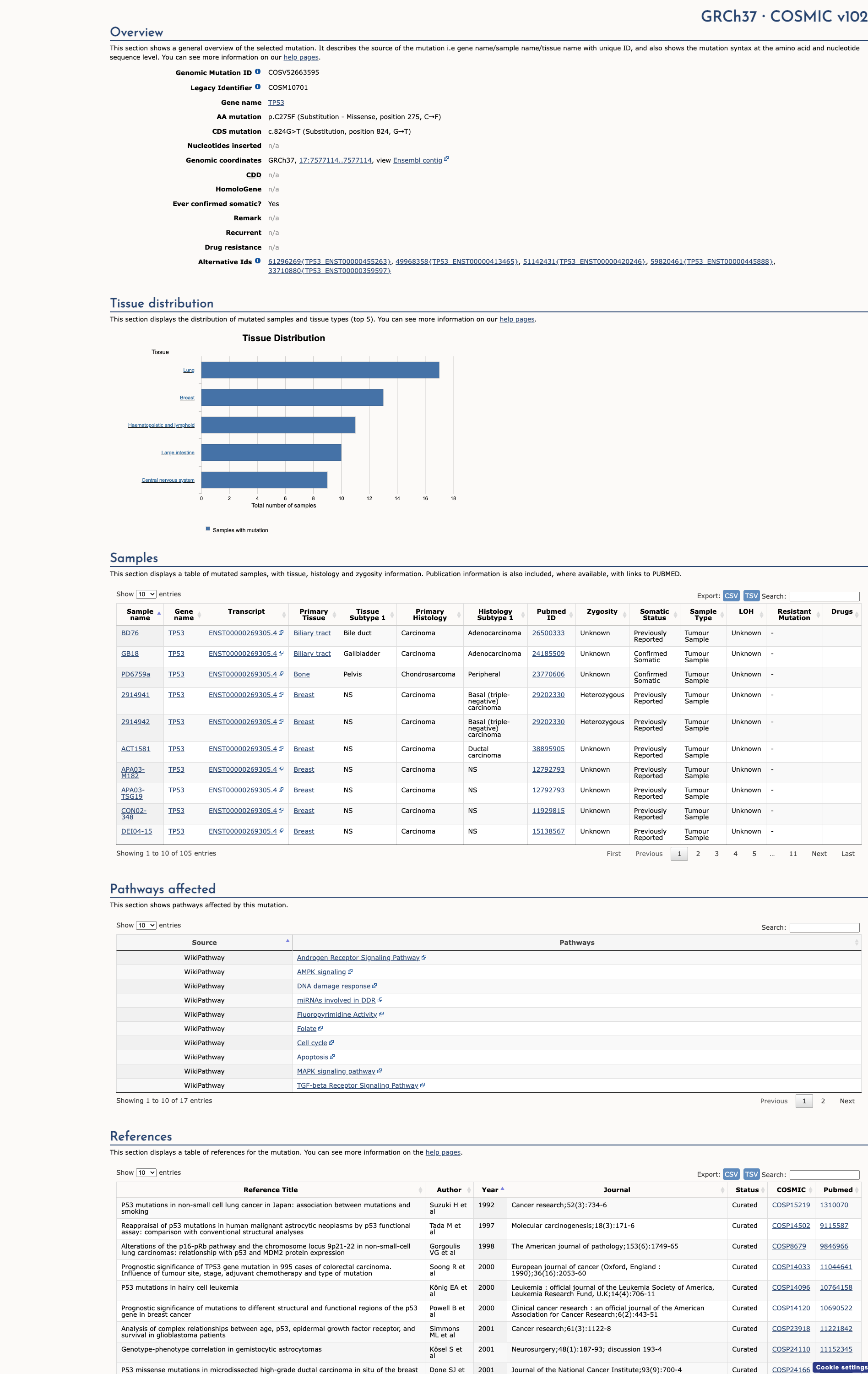The height and width of the screenshot is (1374, 868).
Task: Sort Samples table by Sample name arrow
Action: pos(159,614)
